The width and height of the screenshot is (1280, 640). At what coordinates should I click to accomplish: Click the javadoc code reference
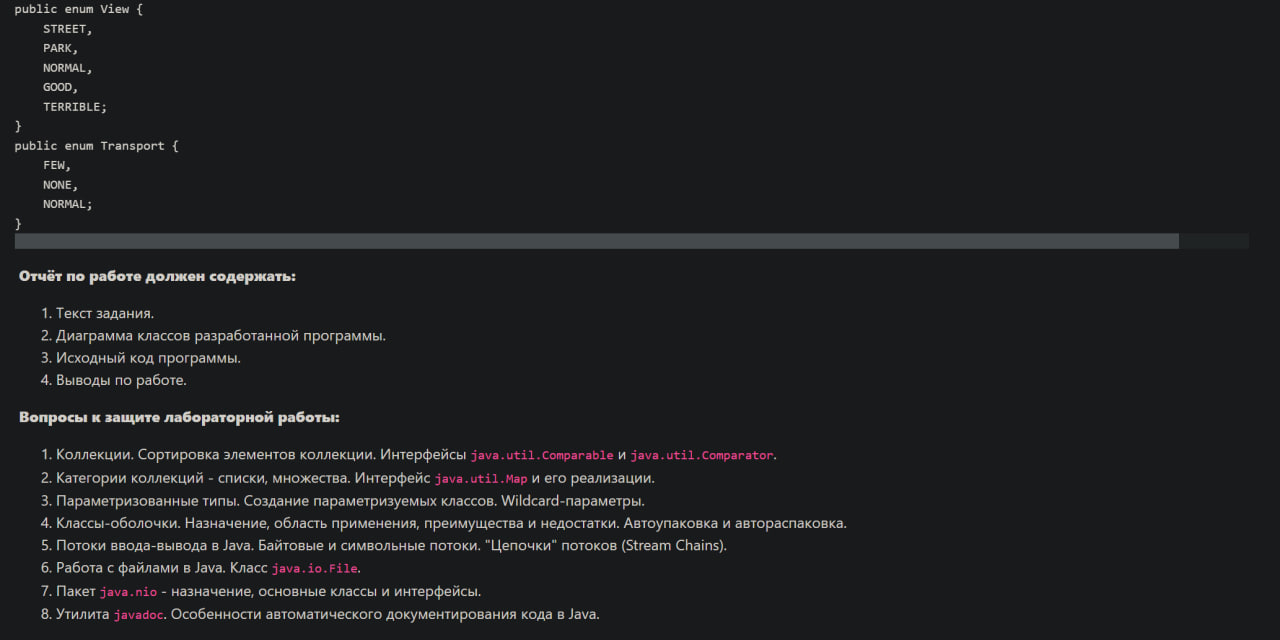point(138,613)
